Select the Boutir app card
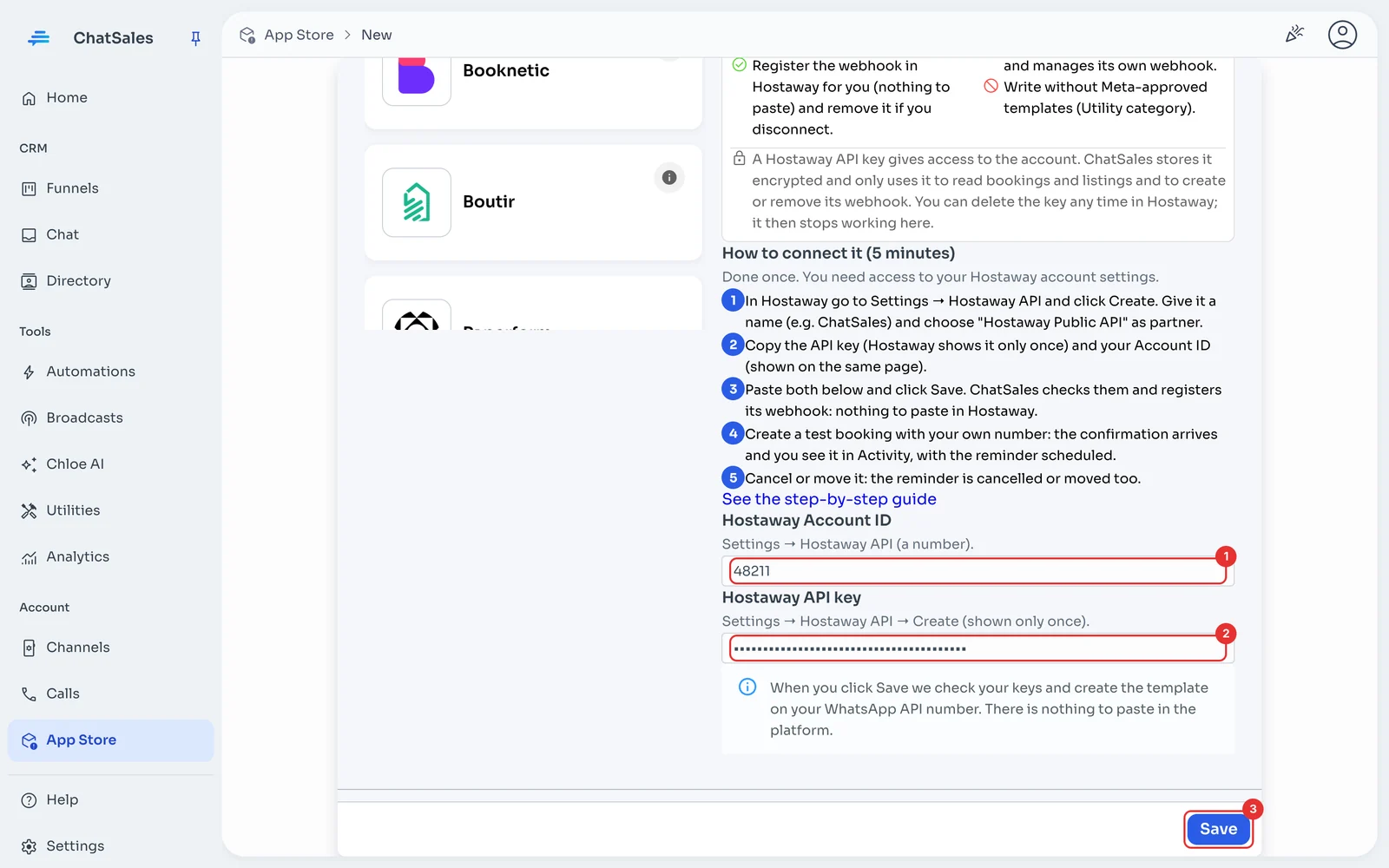 click(x=533, y=202)
